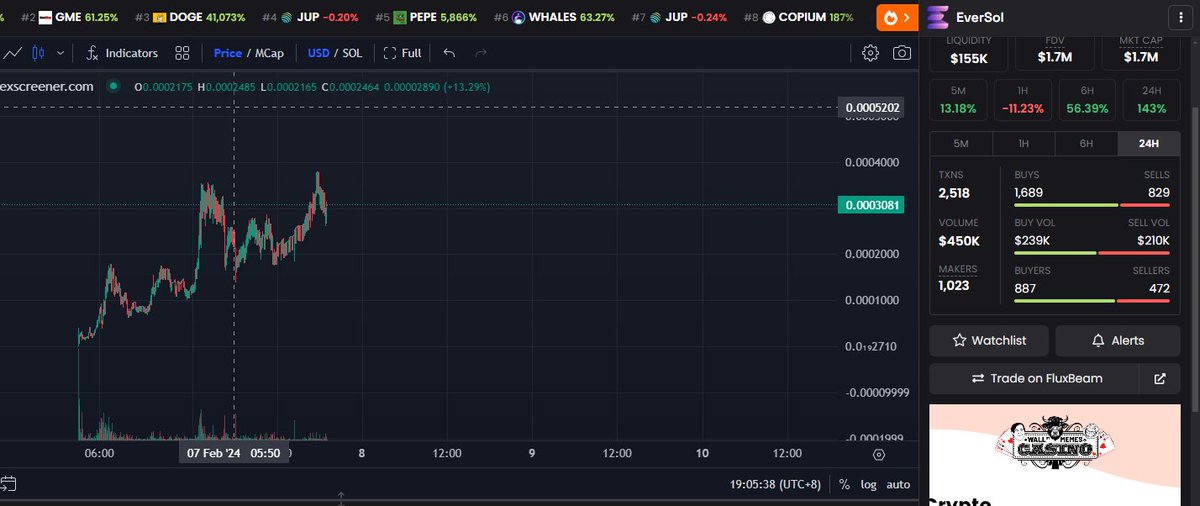
Task: Open the layout grid templates icon
Action: (182, 53)
